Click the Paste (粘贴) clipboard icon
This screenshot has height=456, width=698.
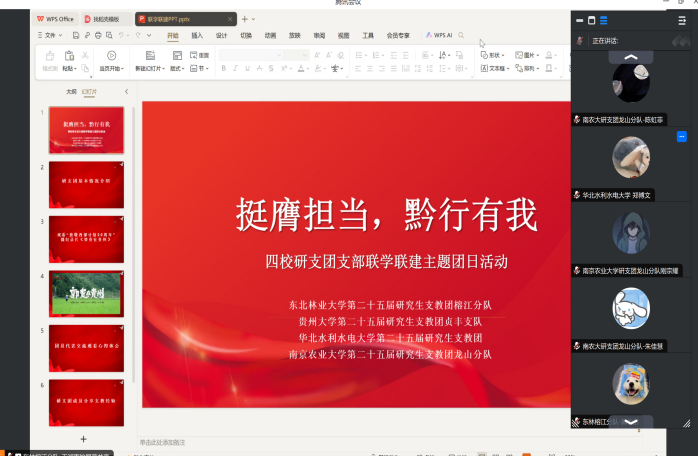click(69, 57)
